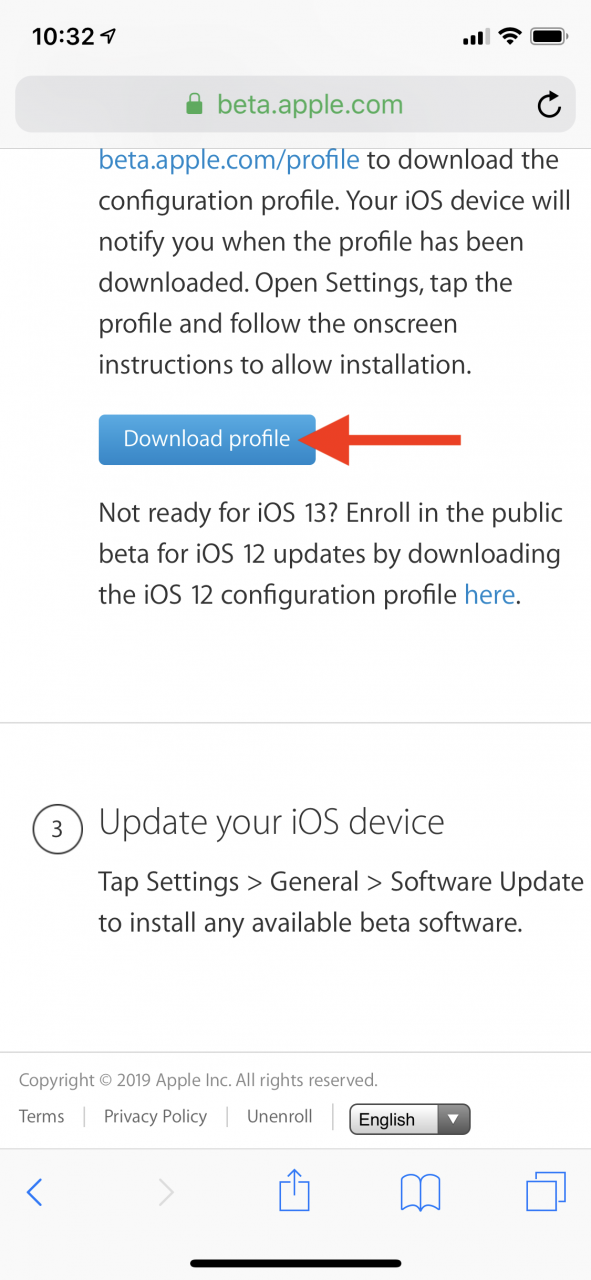Tap the Safari back arrow
The height and width of the screenshot is (1280, 591).
pyautogui.click(x=34, y=1192)
